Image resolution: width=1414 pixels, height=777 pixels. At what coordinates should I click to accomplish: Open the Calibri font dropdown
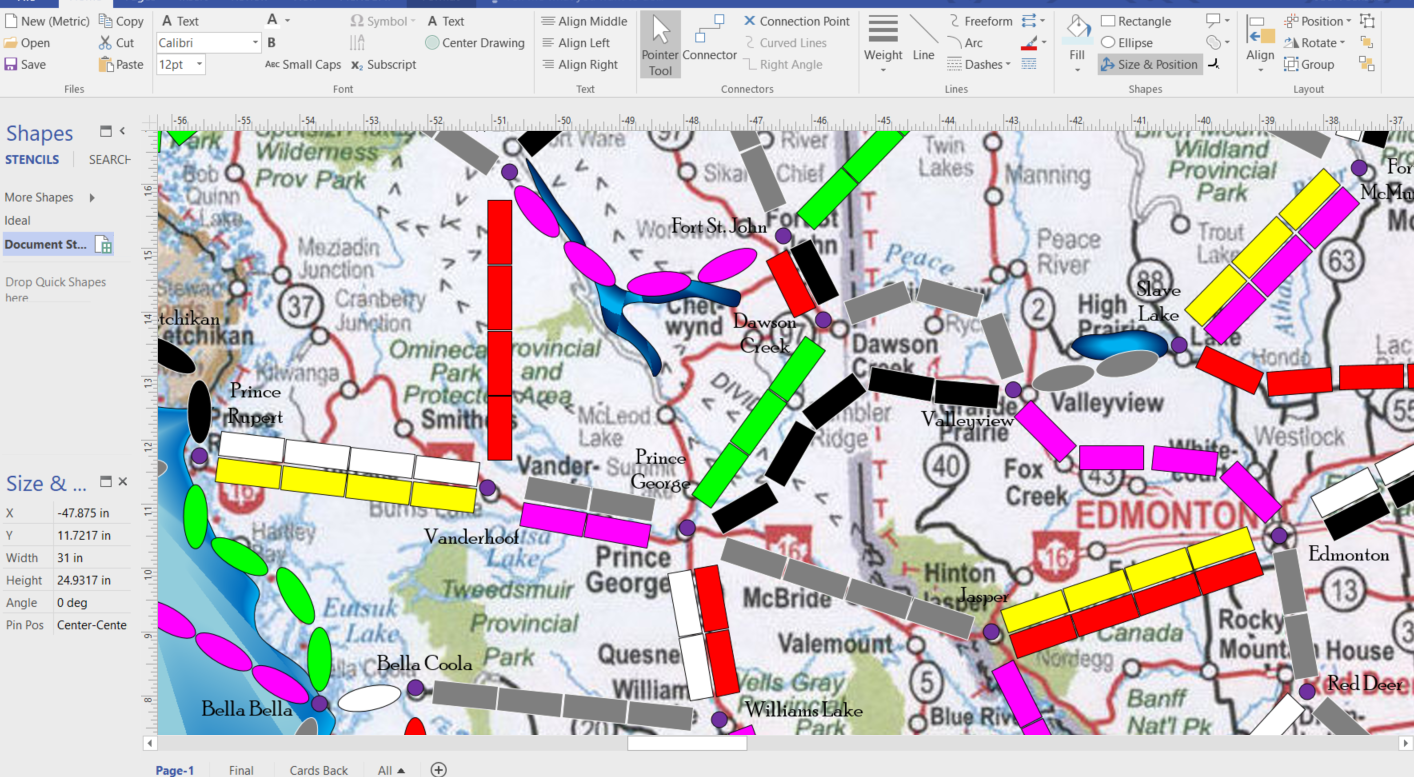click(254, 42)
